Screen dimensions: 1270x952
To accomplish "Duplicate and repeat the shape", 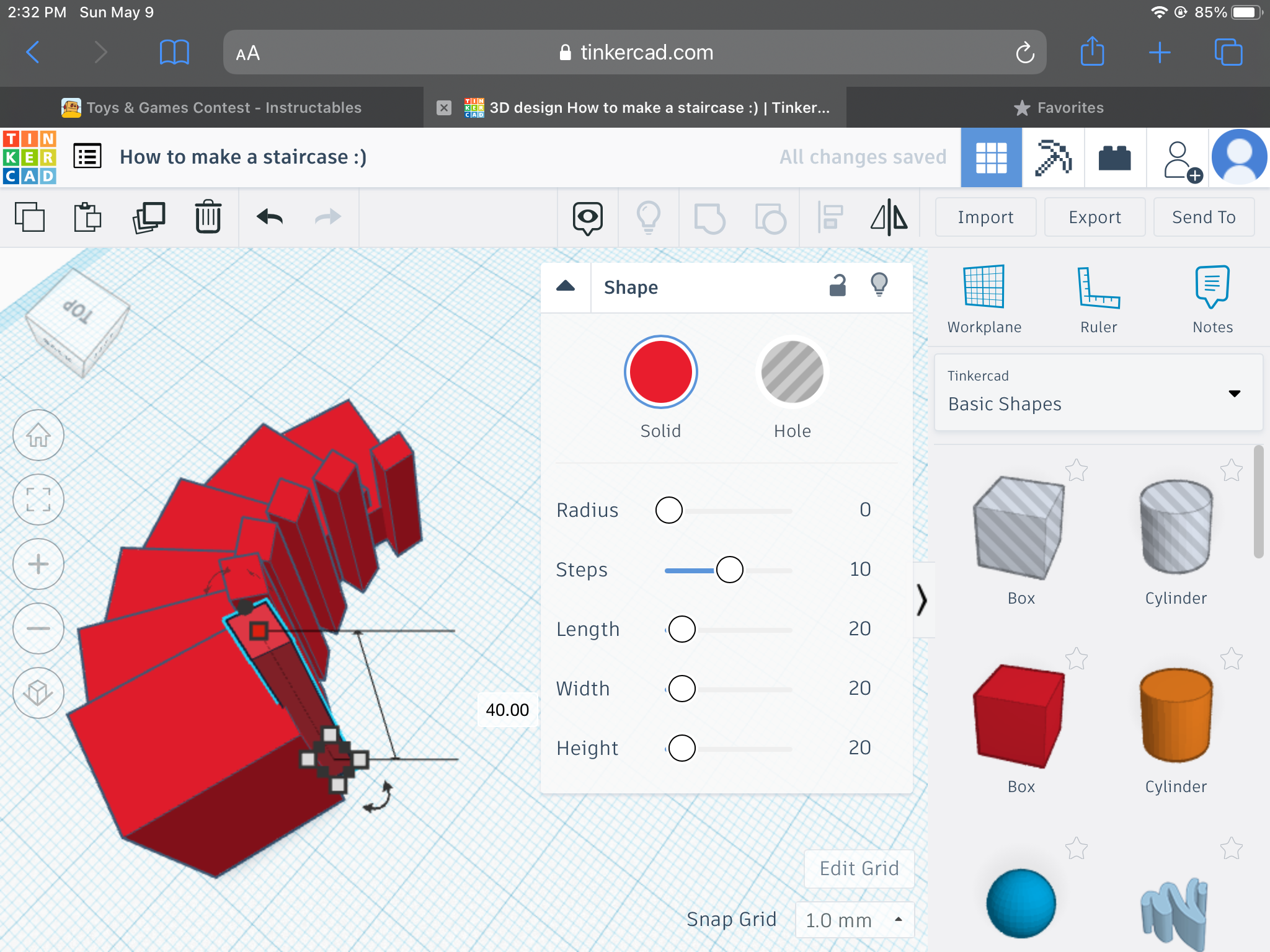I will click(x=149, y=217).
